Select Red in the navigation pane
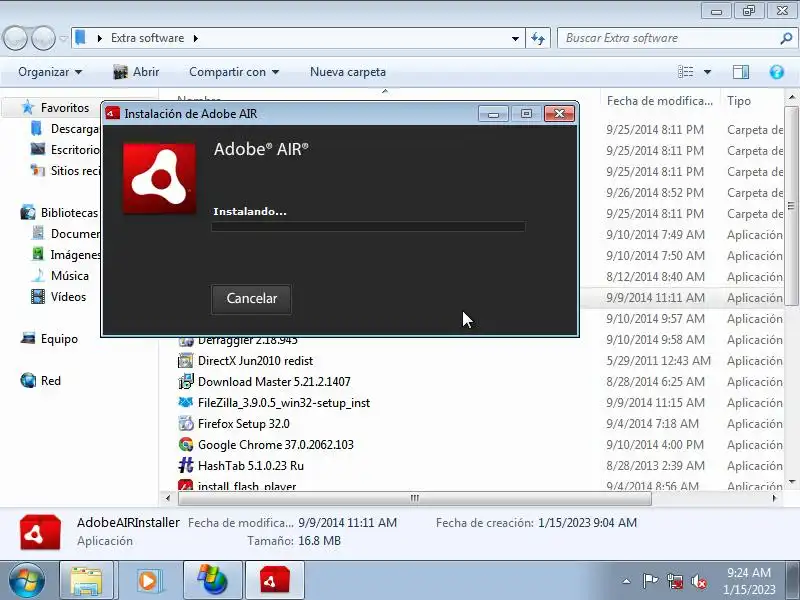Screen dimensions: 800x600 point(51,380)
